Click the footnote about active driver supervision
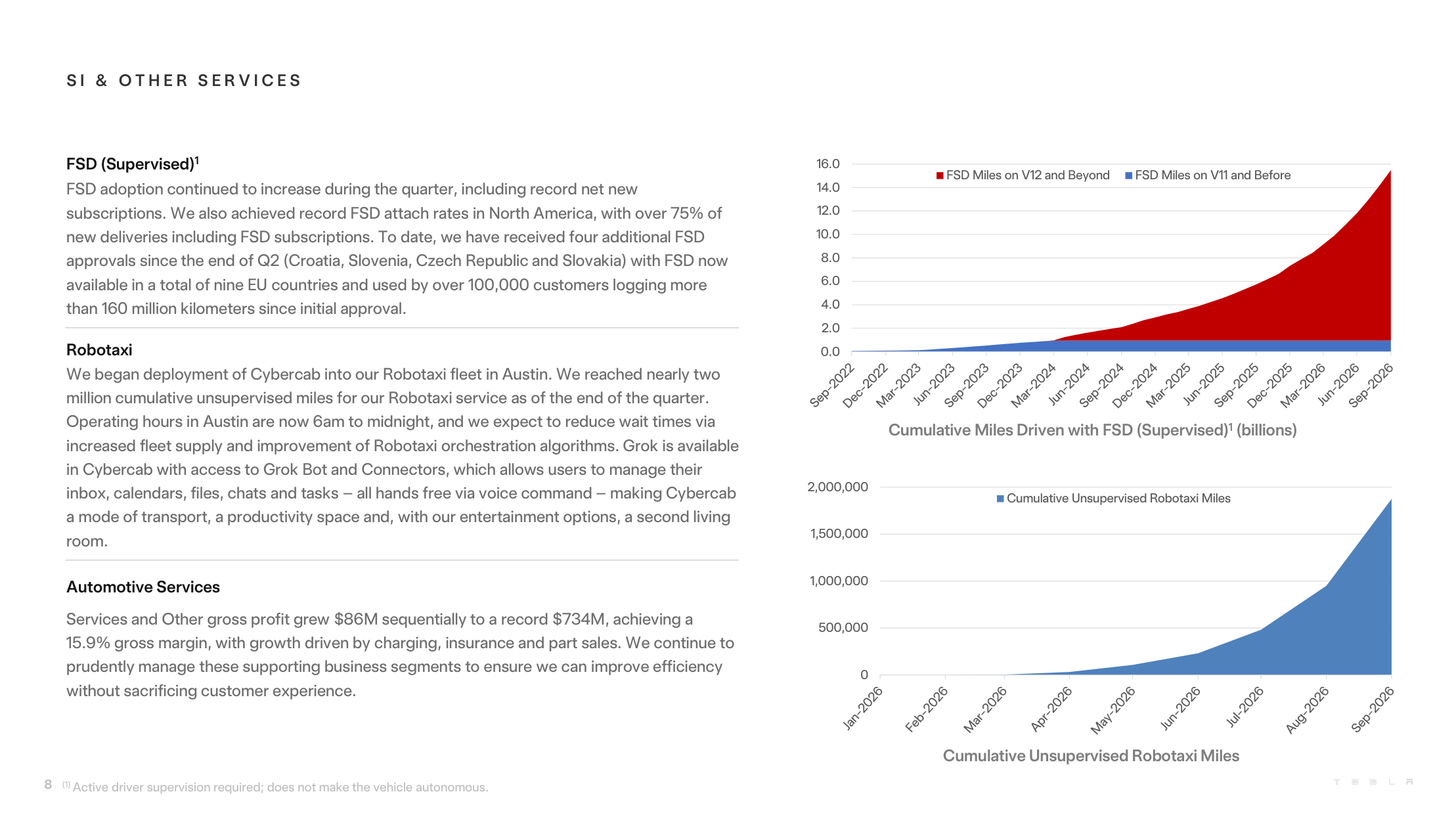The width and height of the screenshot is (1456, 819). coord(275,787)
